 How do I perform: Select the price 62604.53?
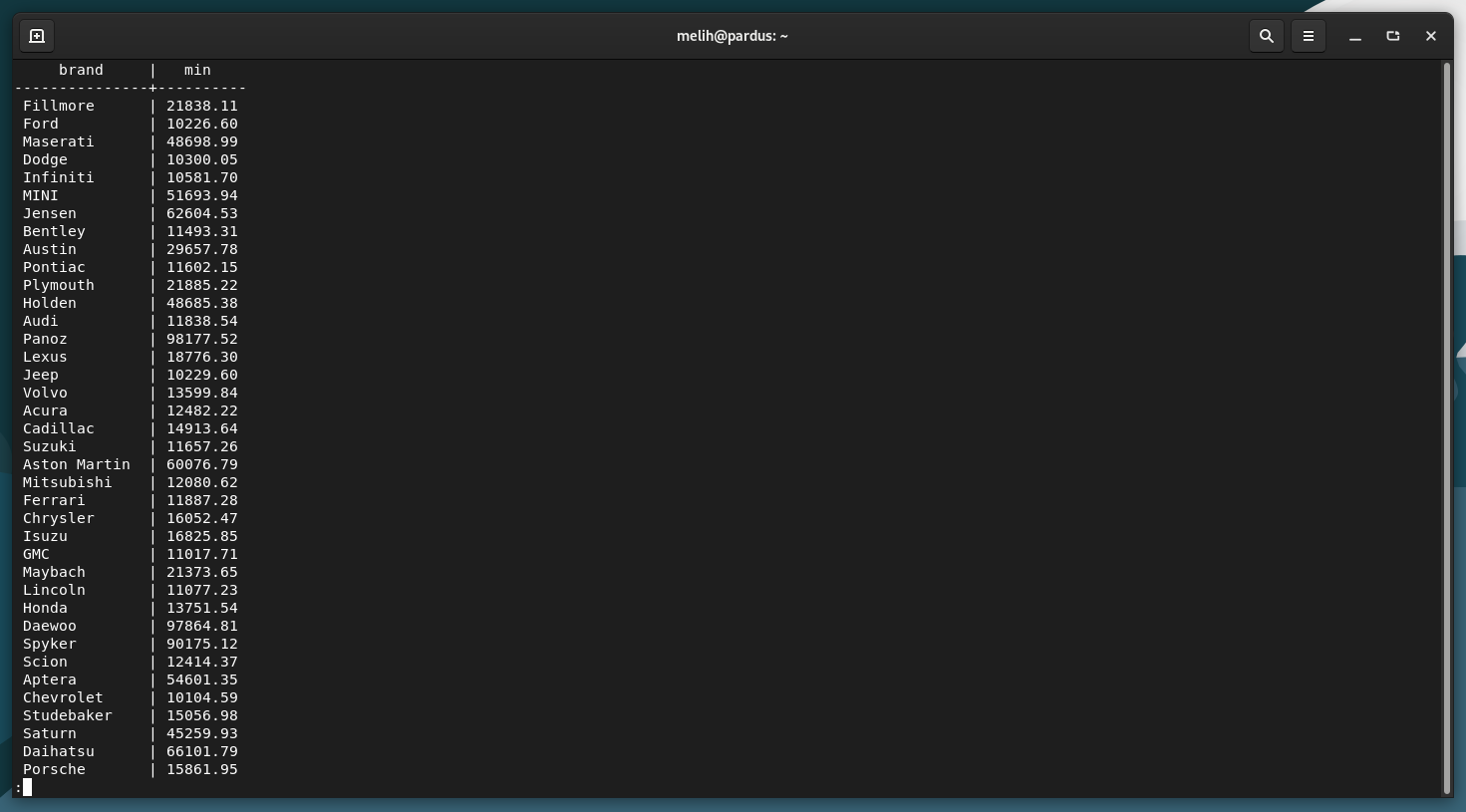point(202,213)
